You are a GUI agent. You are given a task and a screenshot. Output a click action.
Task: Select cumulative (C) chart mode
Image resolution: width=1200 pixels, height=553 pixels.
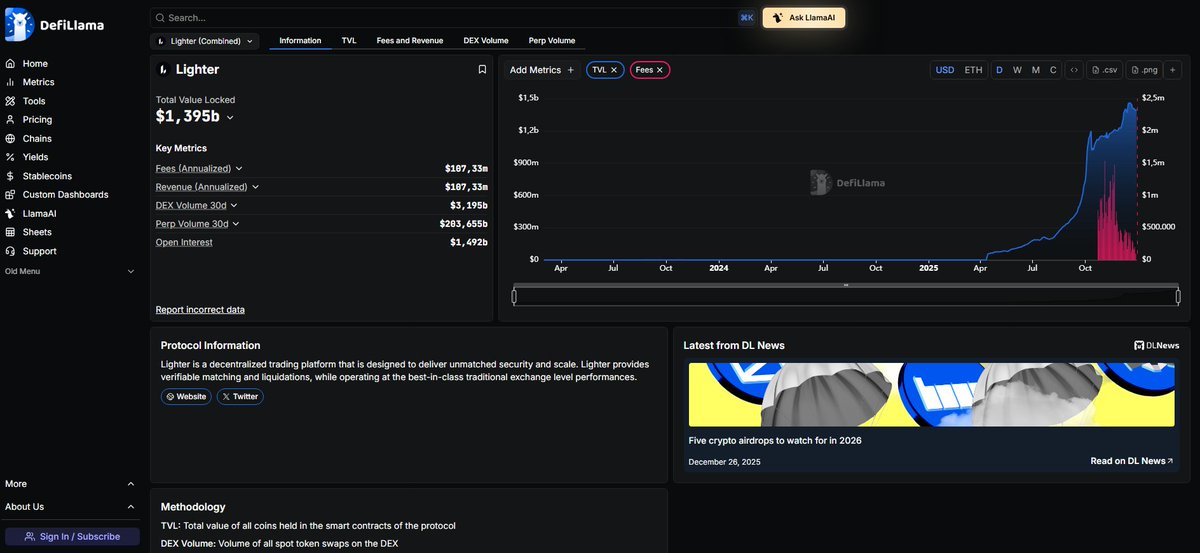(x=1053, y=70)
